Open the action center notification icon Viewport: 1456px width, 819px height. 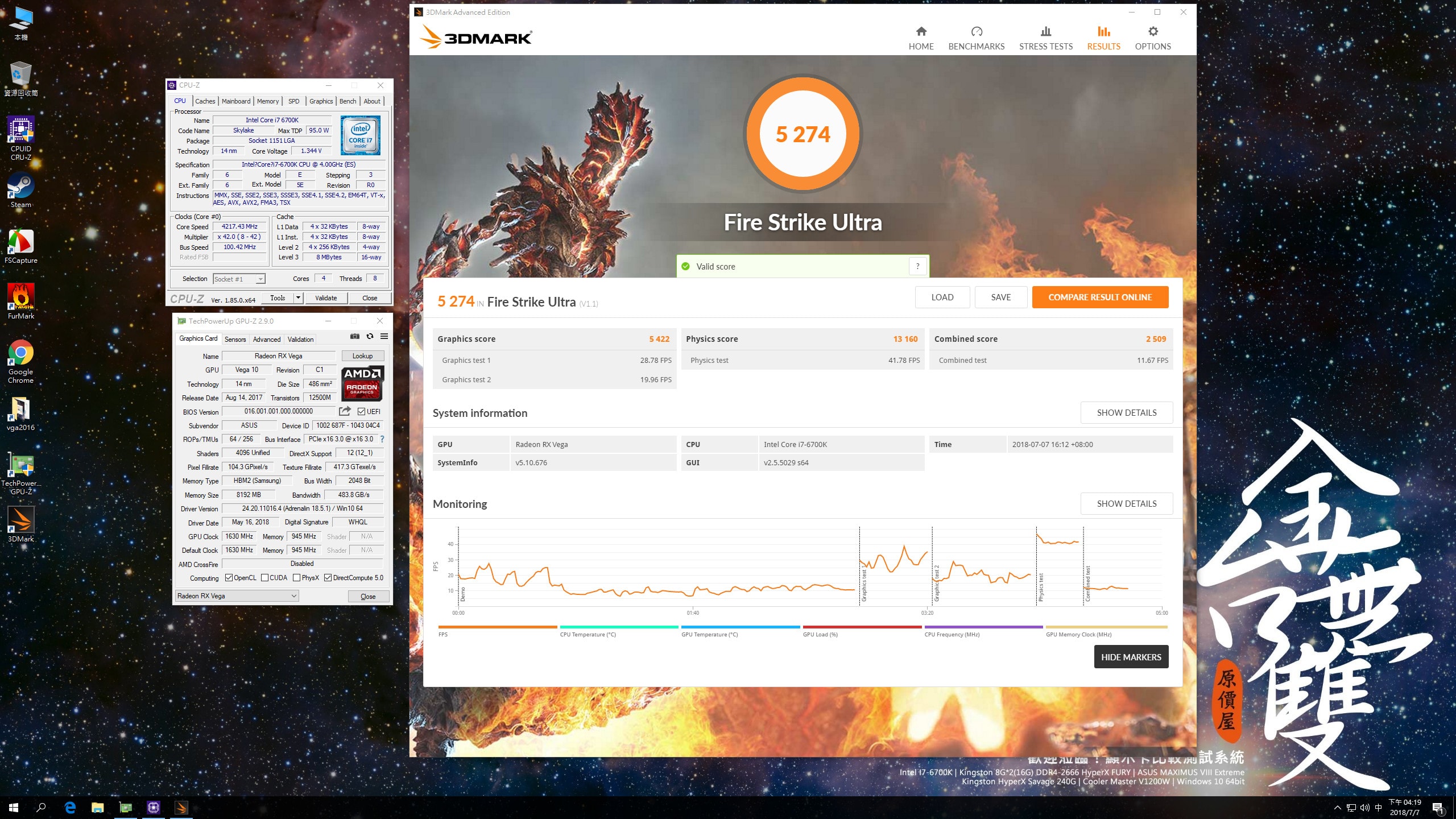[1438, 808]
